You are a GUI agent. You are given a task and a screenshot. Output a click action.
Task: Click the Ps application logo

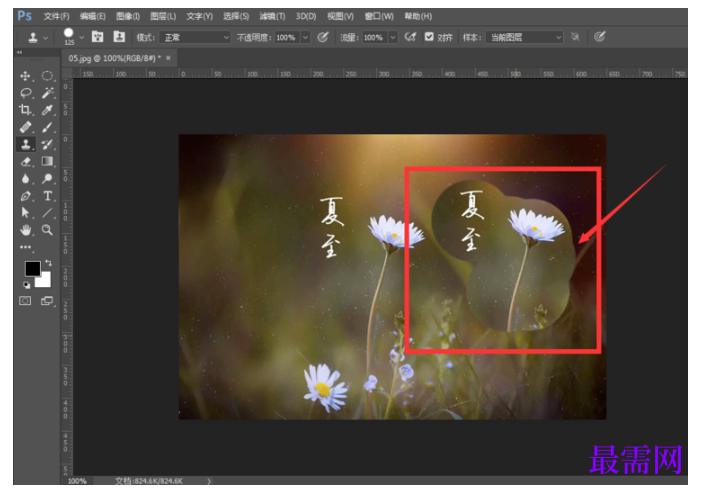pos(25,16)
